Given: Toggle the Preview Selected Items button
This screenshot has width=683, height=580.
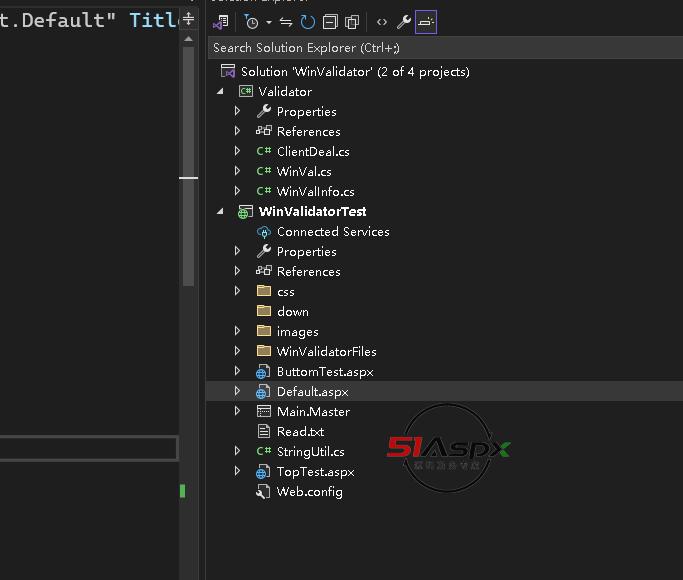Looking at the screenshot, I should click(426, 22).
